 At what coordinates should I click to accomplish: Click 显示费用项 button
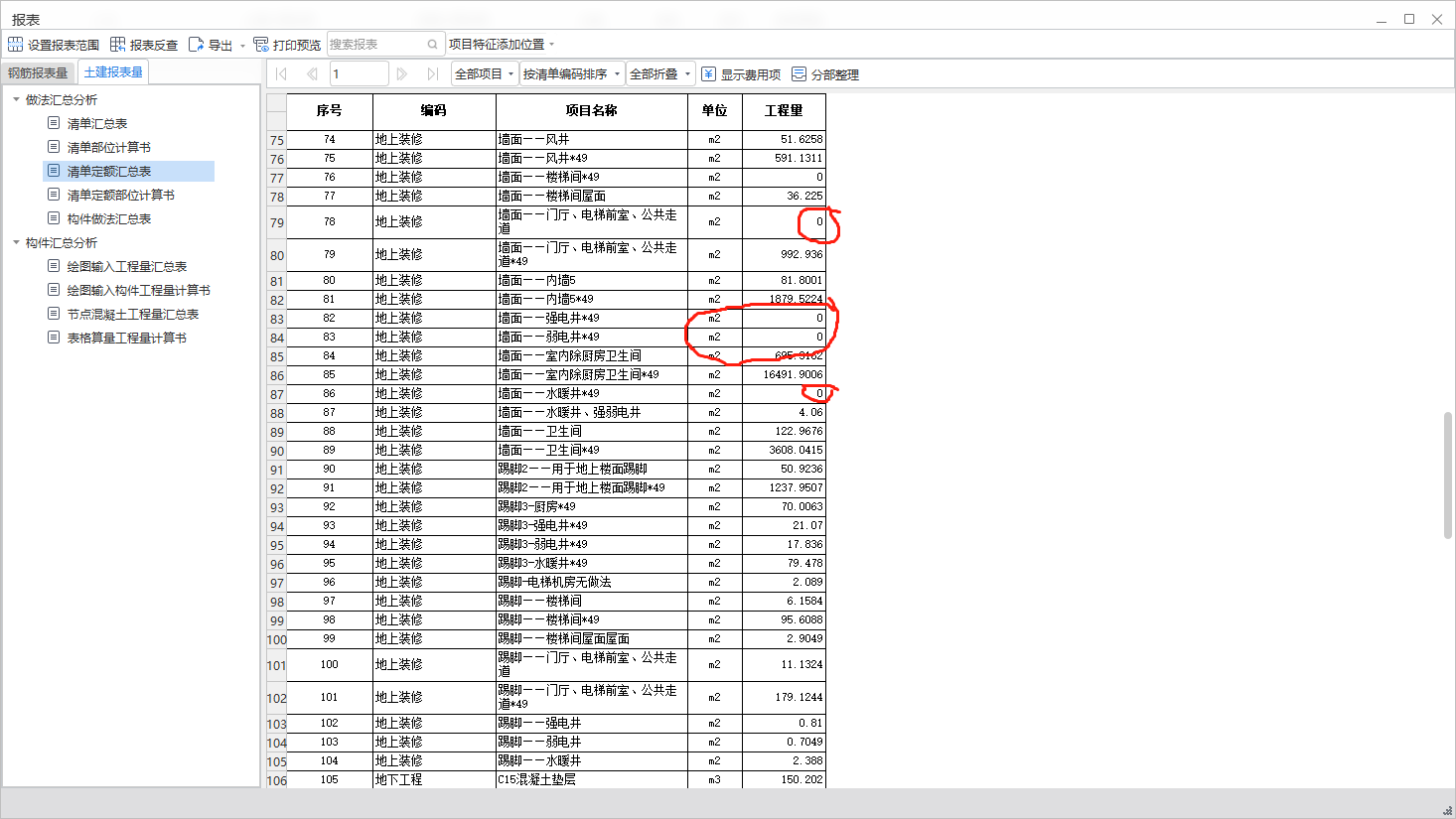click(x=741, y=74)
